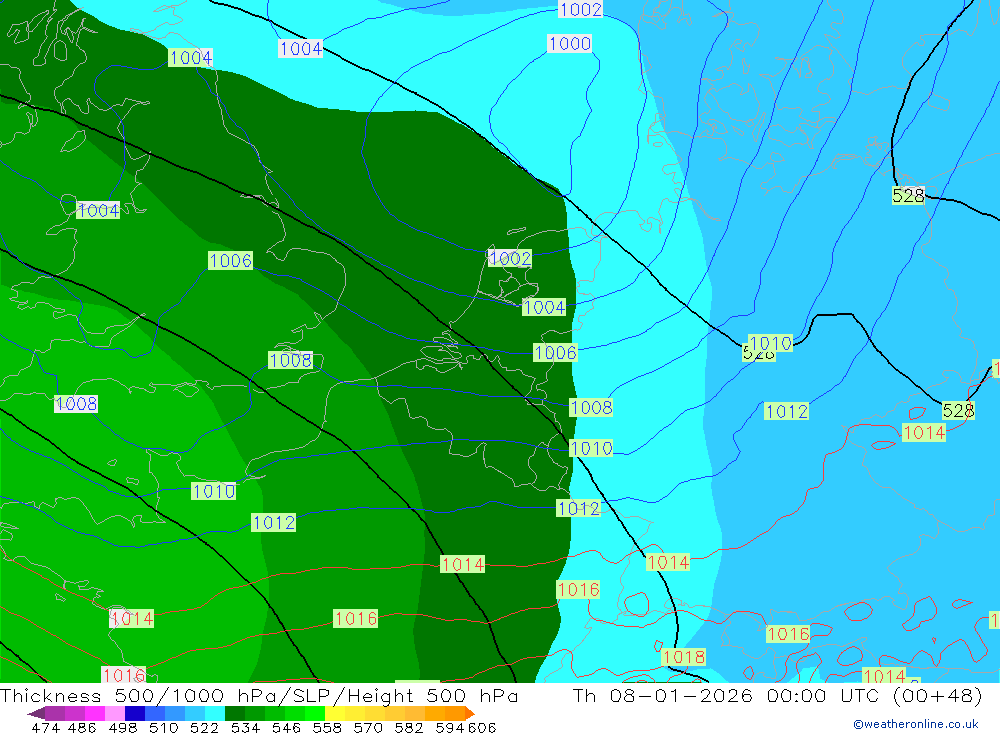Click the 1010 label overlapping a 528 label
This screenshot has height=733, width=1000.
click(770, 343)
